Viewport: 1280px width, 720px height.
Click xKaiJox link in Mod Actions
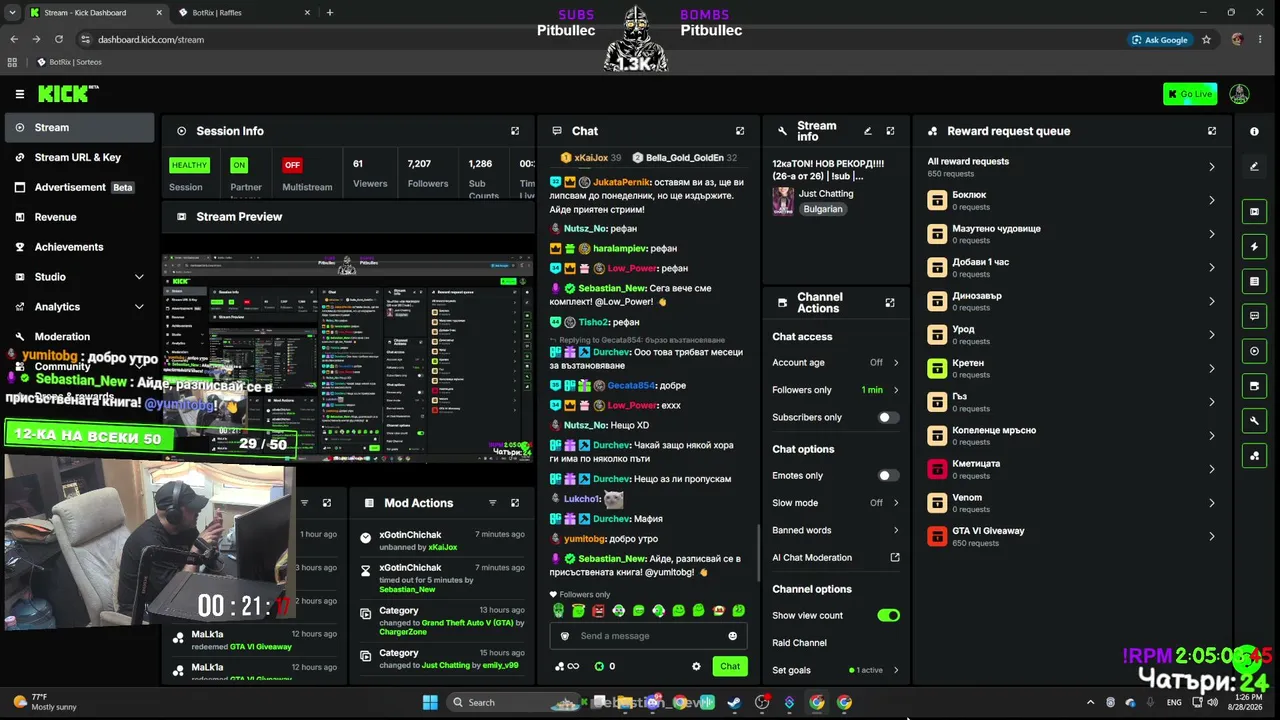click(x=442, y=548)
